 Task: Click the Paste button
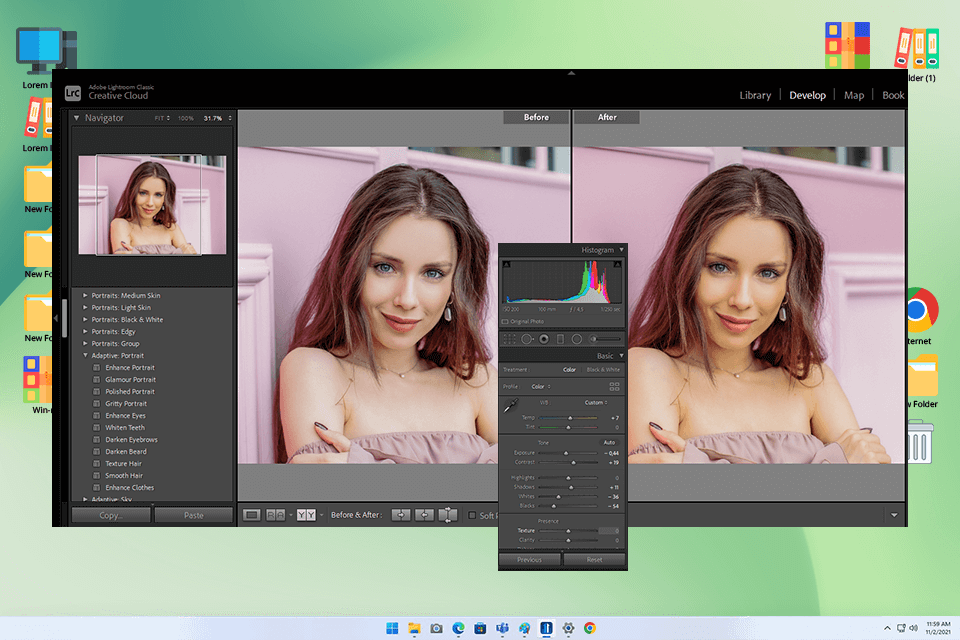tap(193, 515)
